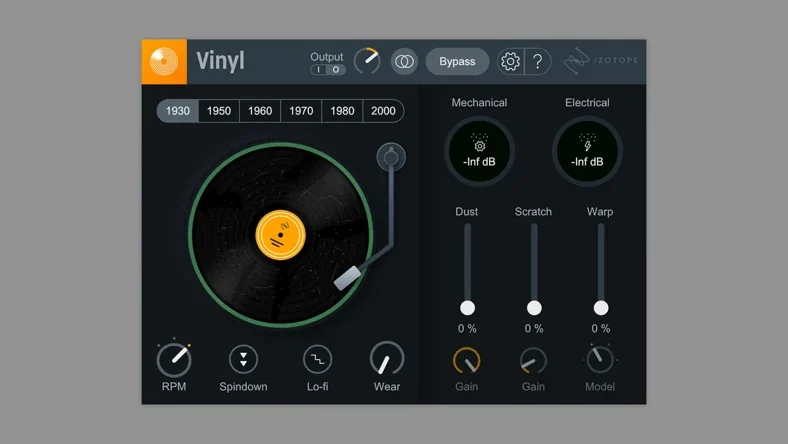Click the Mechanical noise -Inf dB dial
The image size is (788, 444).
(479, 151)
